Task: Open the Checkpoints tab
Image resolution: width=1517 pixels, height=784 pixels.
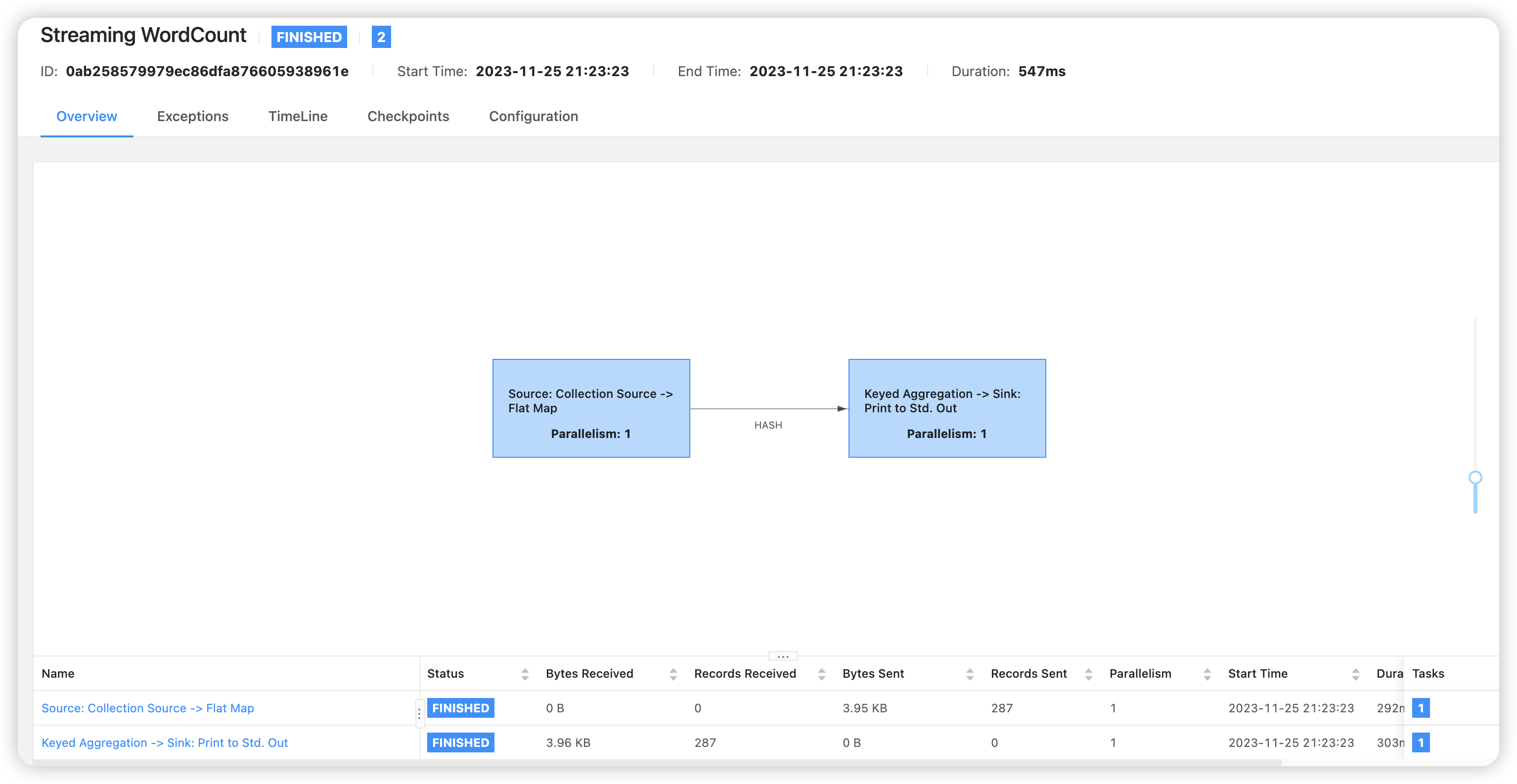Action: (x=408, y=116)
